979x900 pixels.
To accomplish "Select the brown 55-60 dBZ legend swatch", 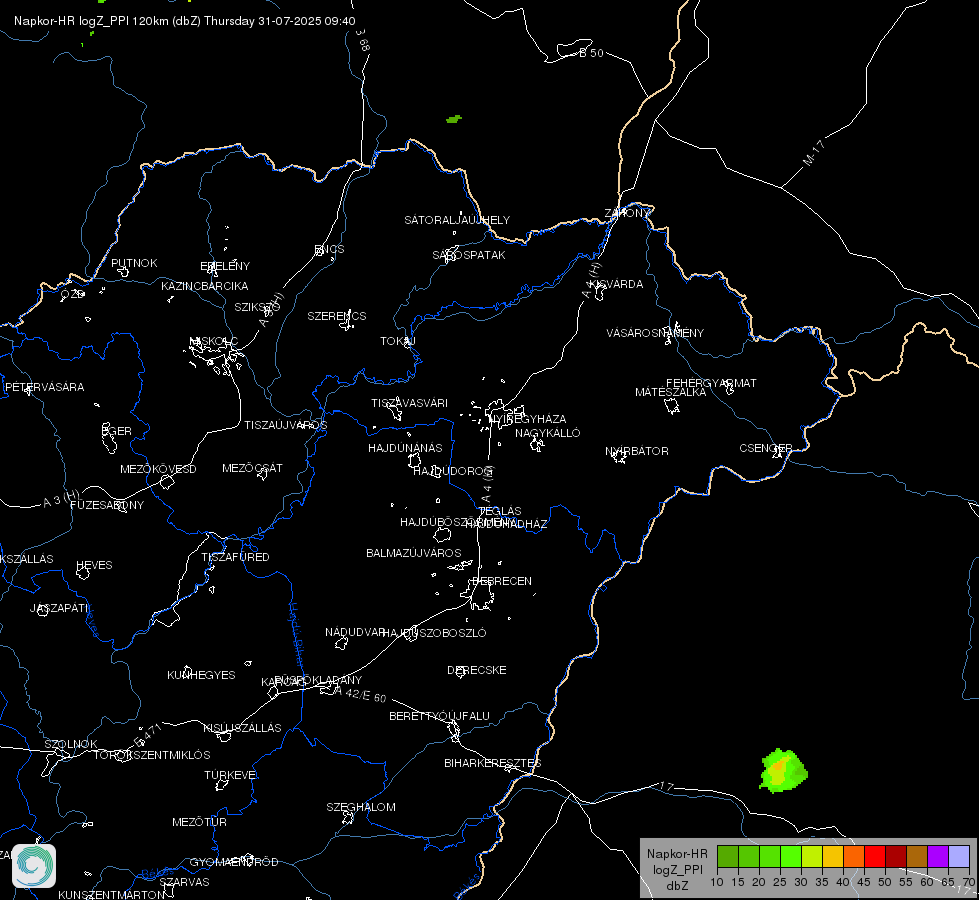I will (917, 856).
